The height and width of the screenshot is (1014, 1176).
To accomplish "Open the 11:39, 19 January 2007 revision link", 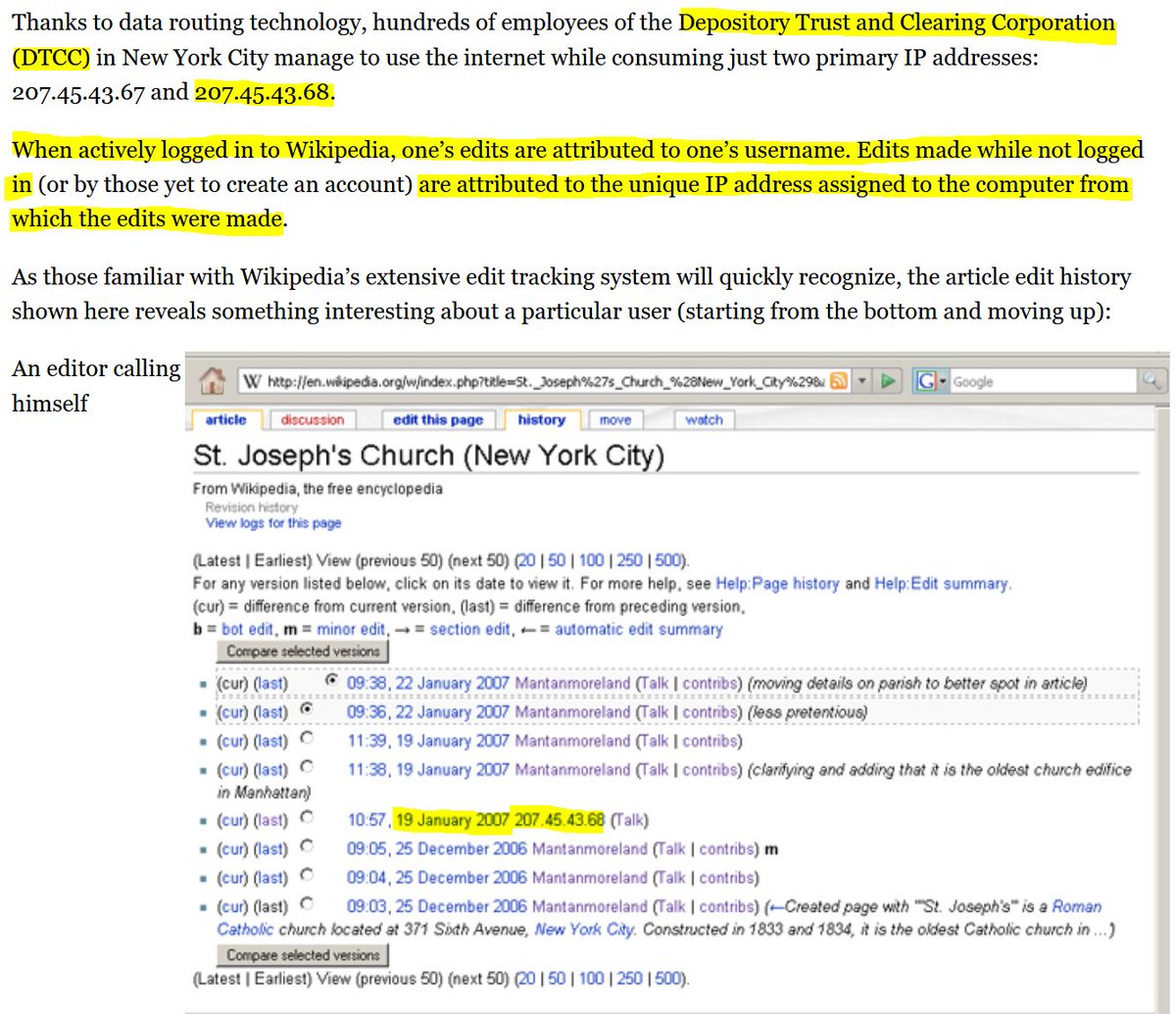I will 428,742.
